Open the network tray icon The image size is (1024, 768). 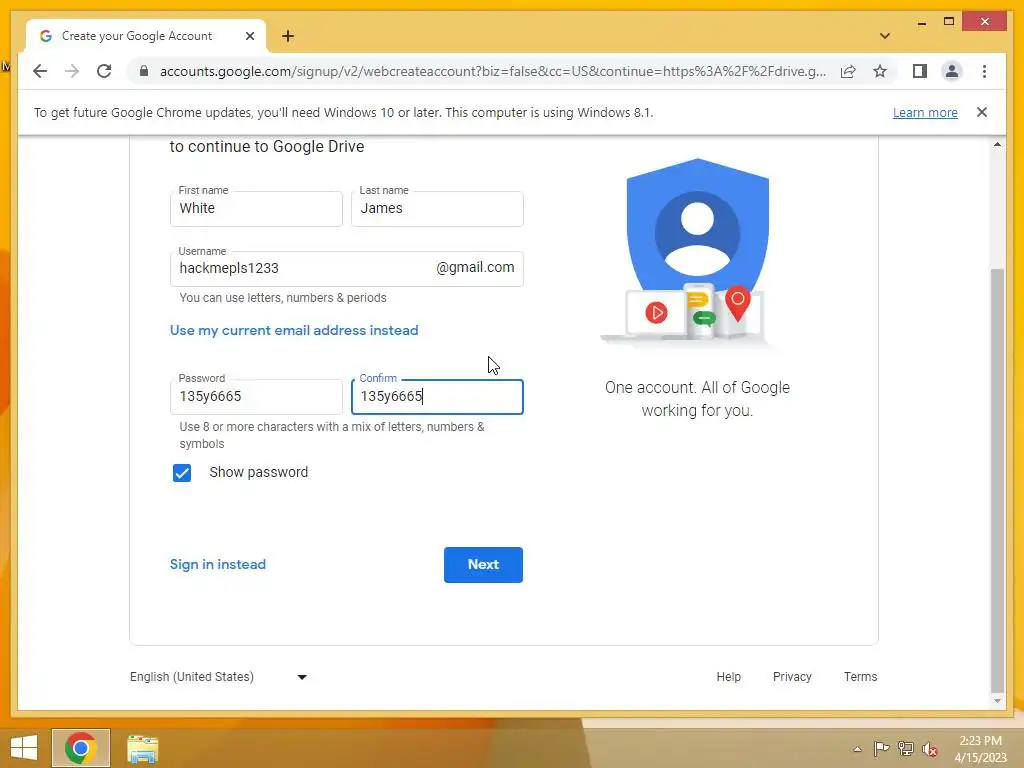(906, 749)
